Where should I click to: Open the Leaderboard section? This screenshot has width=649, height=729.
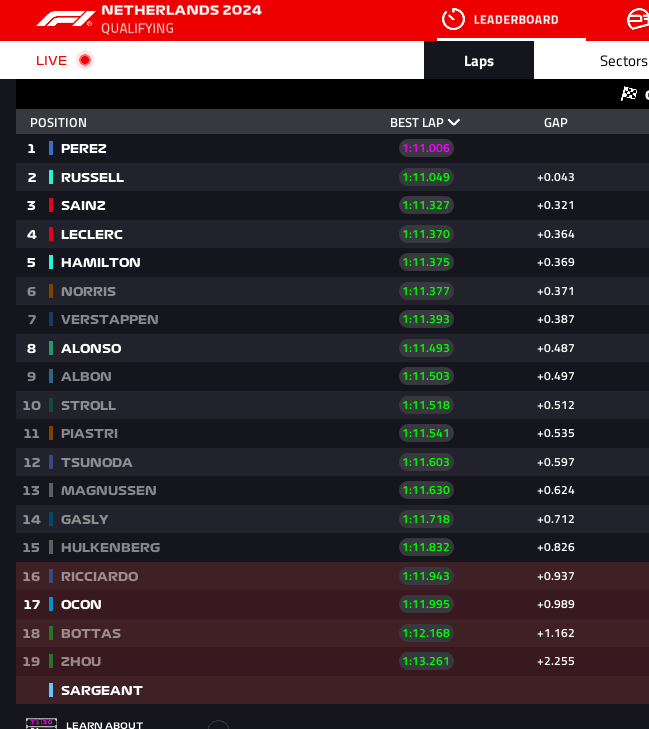coord(516,20)
